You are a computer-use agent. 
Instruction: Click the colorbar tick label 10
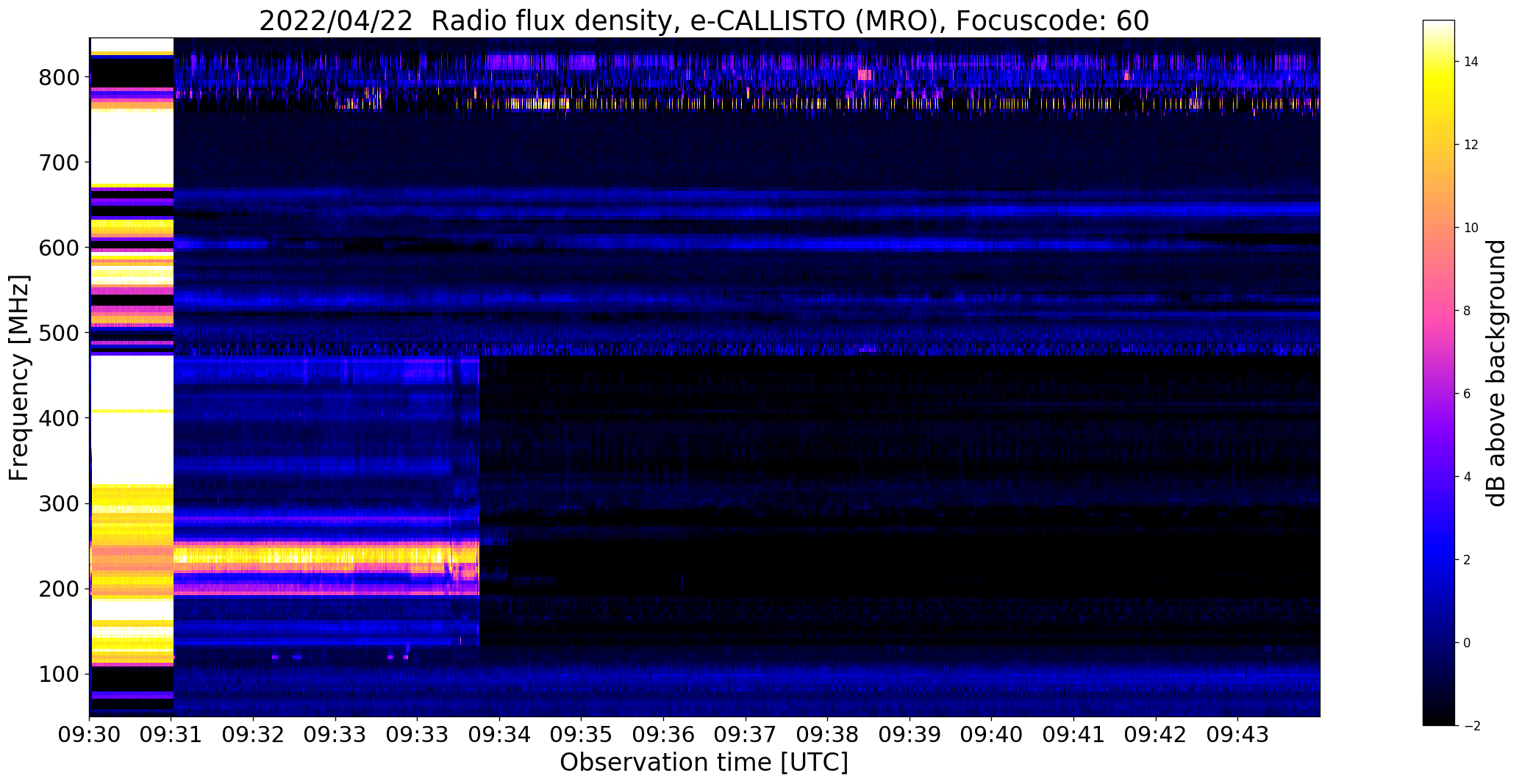(x=1471, y=228)
